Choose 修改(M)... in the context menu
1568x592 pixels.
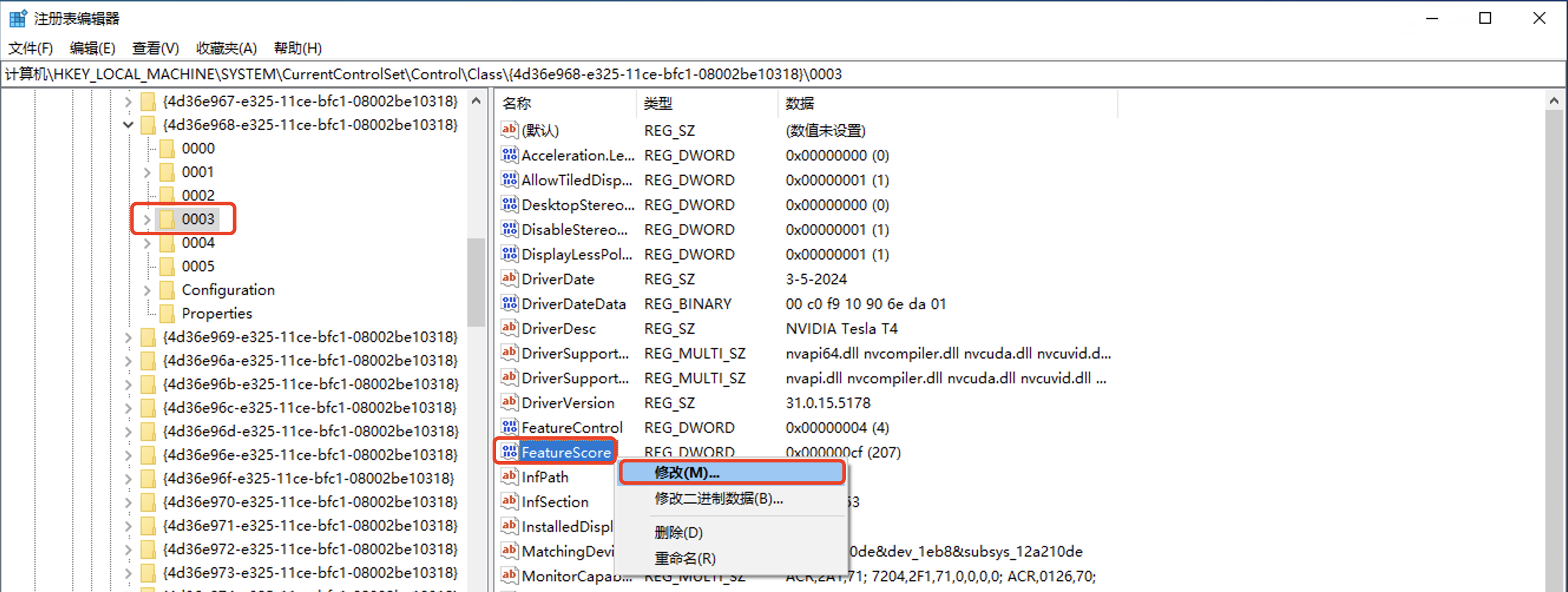pos(731,473)
